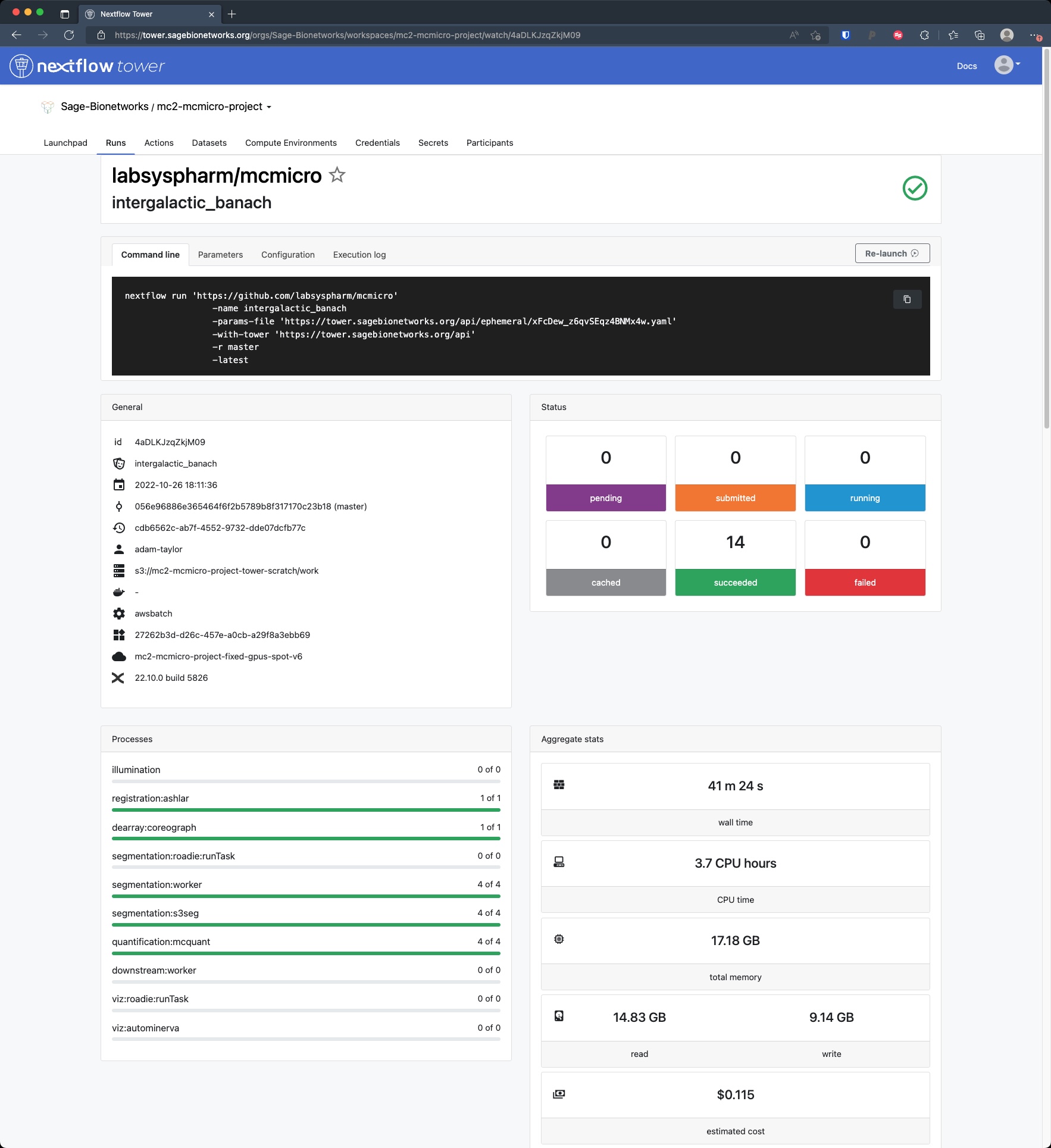Click the estimated cost money icon
The width and height of the screenshot is (1051, 1148).
point(558,1094)
